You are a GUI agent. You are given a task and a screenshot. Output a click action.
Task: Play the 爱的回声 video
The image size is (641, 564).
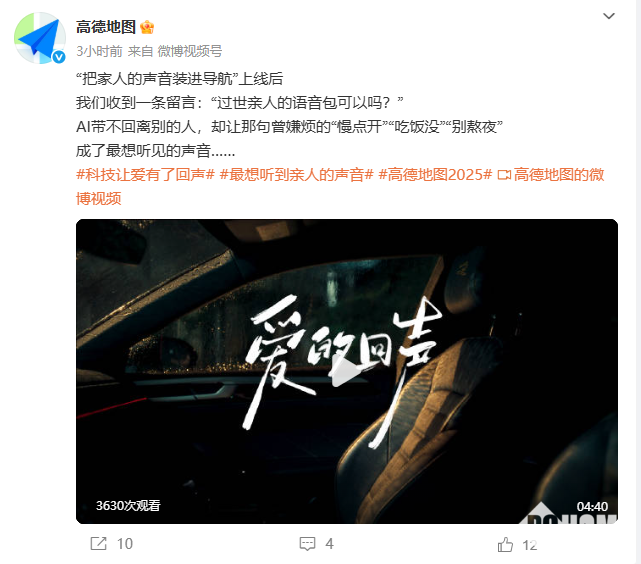pos(347,372)
